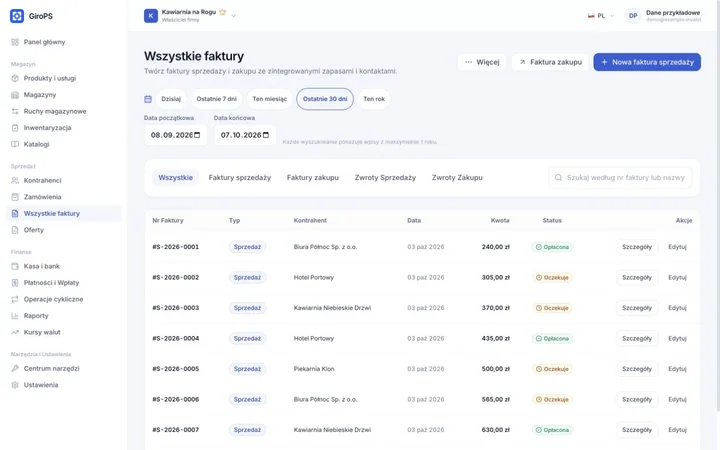Click the Produkty i usługi icon
Screen dimensions: 720x450
(x=15, y=79)
